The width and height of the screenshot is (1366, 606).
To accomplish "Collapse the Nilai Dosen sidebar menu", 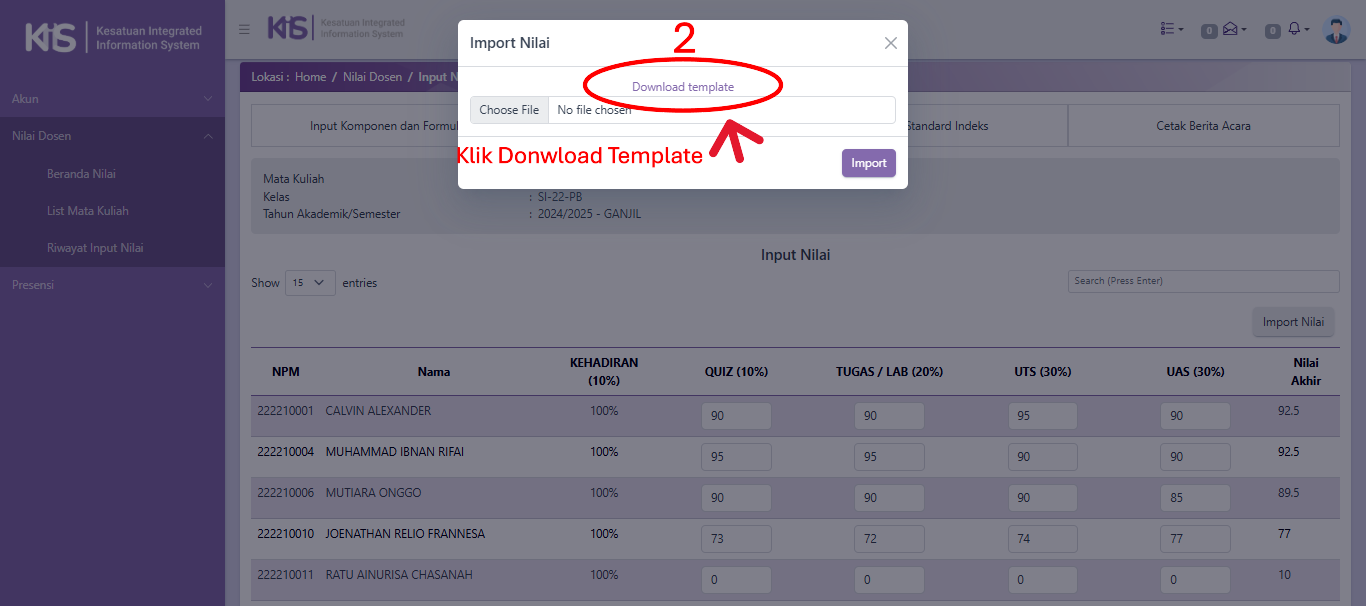I will pos(112,136).
